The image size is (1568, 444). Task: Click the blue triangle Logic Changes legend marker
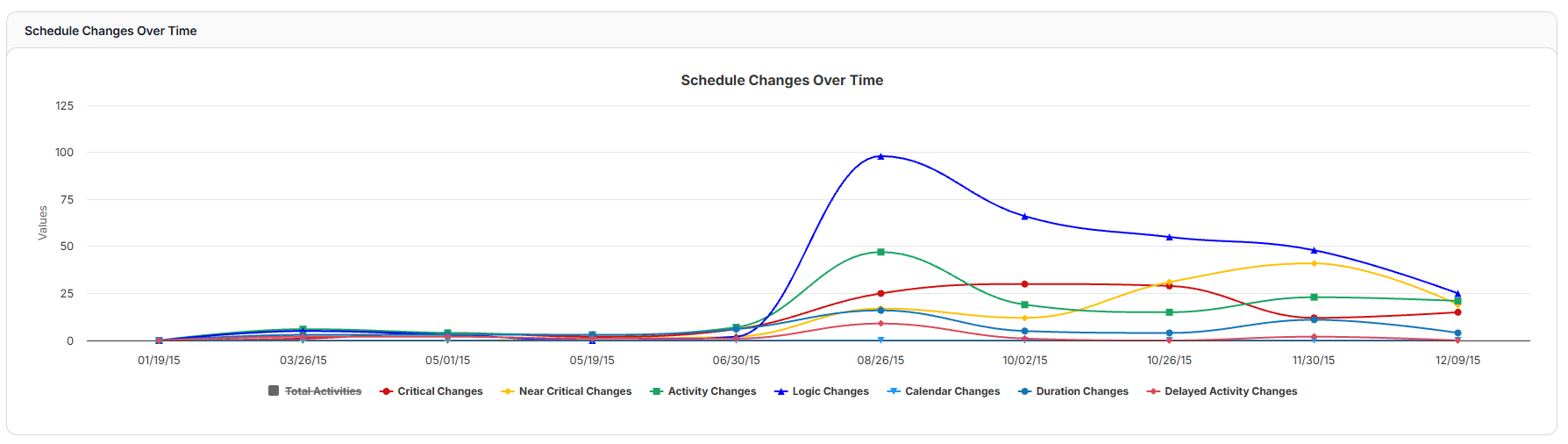point(780,391)
